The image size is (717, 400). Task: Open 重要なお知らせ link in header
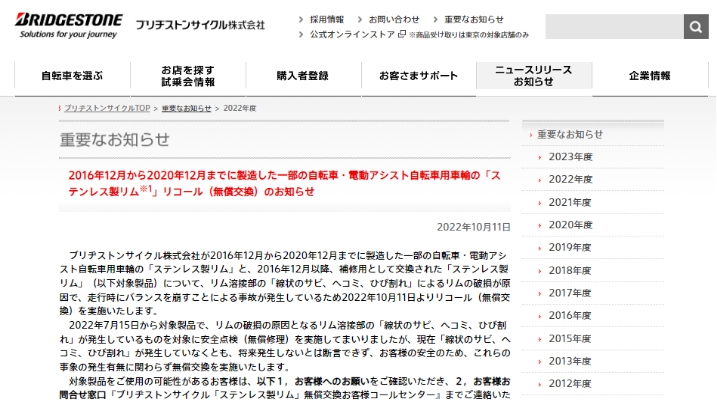coord(474,19)
